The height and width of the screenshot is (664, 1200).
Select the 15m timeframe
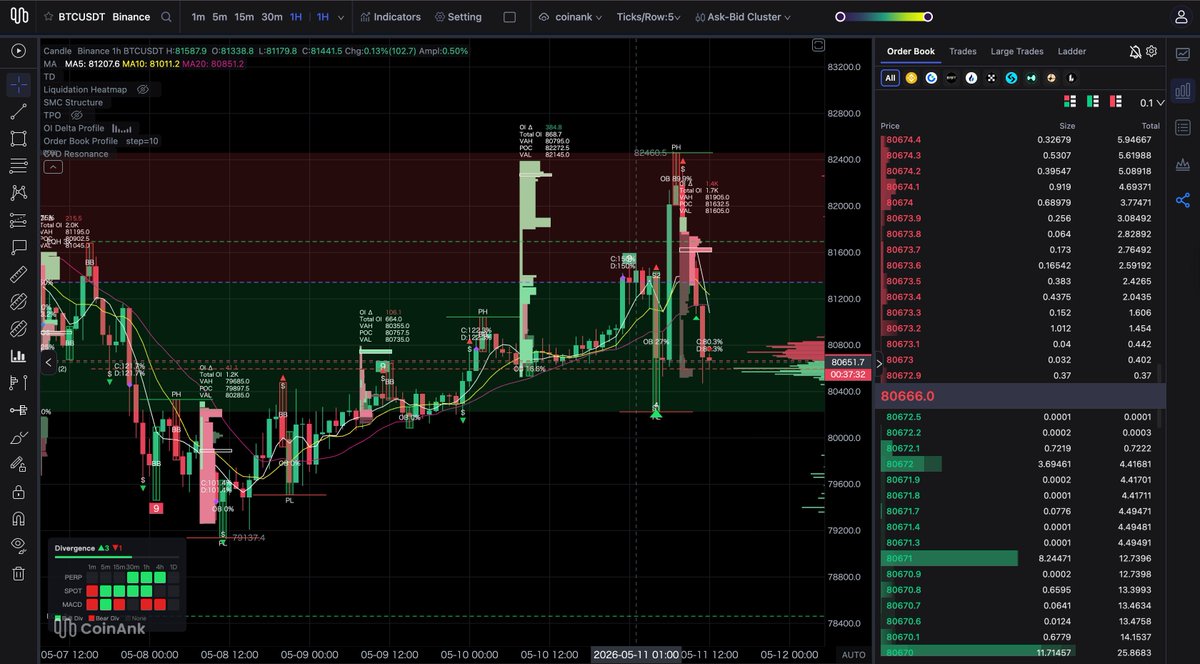(244, 17)
